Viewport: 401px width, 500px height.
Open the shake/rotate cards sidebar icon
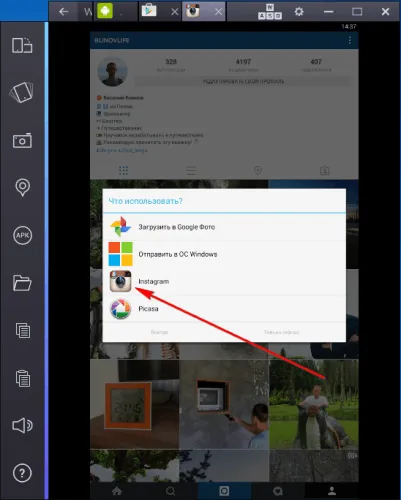[22, 93]
